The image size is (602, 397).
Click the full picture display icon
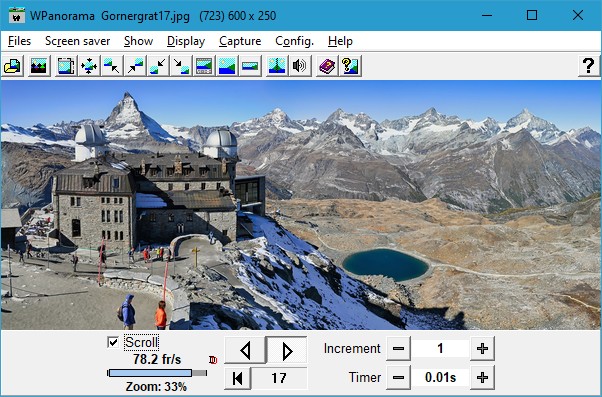(x=227, y=66)
